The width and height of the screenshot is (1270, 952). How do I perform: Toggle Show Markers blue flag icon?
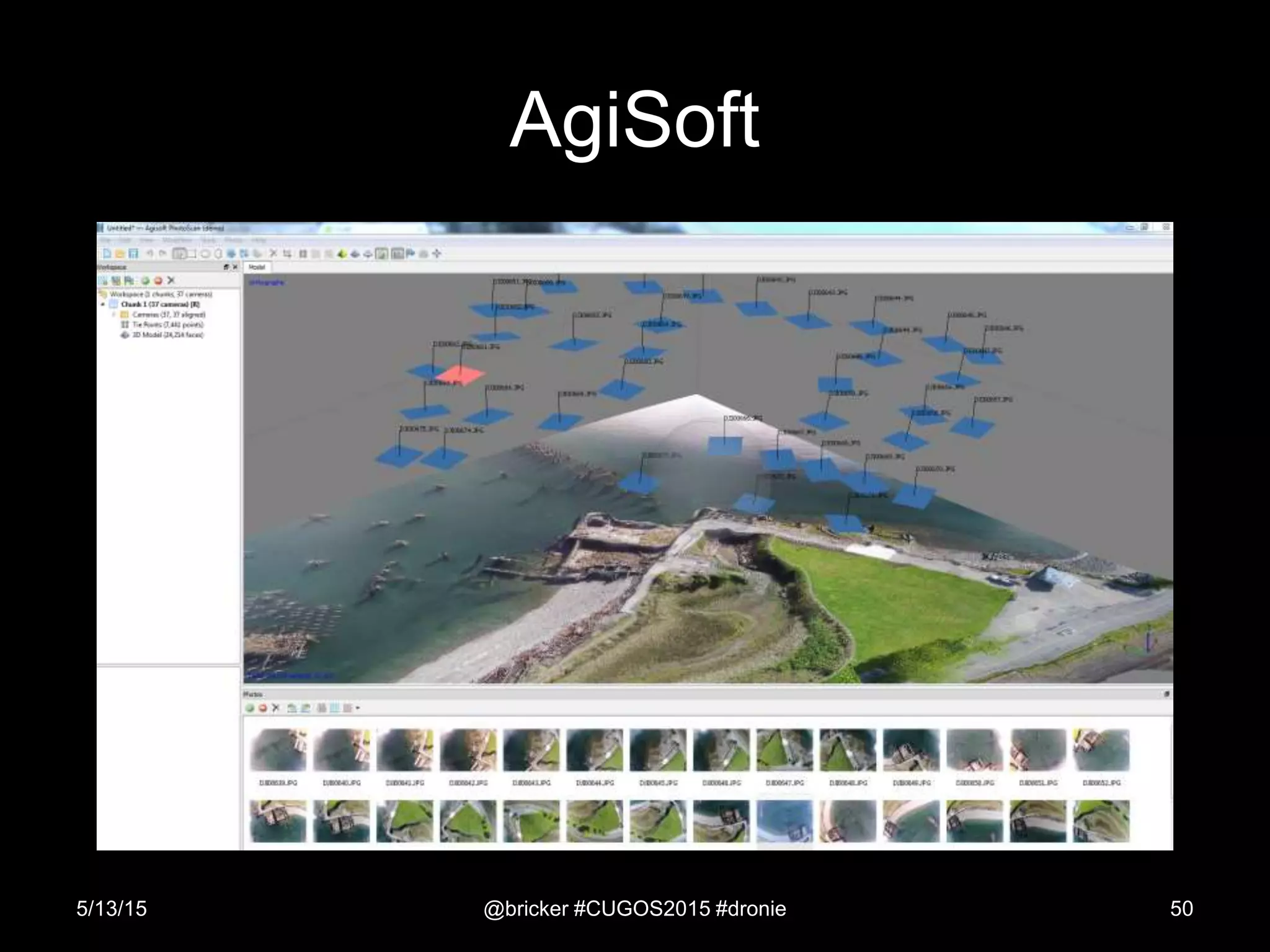point(411,253)
